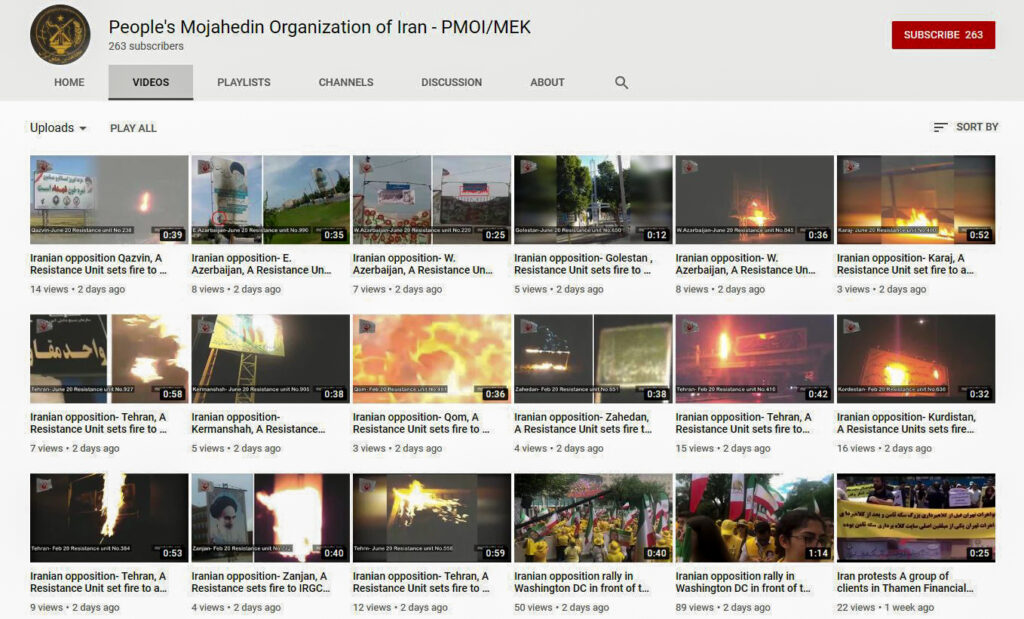
Task: View the About tab
Action: 547,83
